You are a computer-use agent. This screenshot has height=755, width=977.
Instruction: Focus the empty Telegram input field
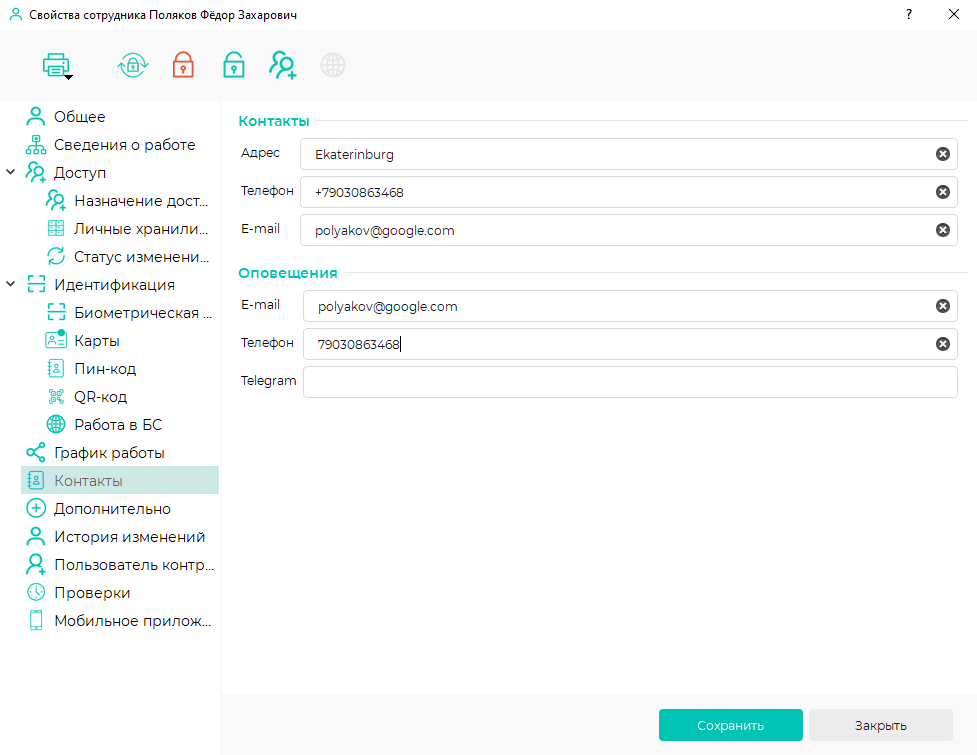click(630, 382)
